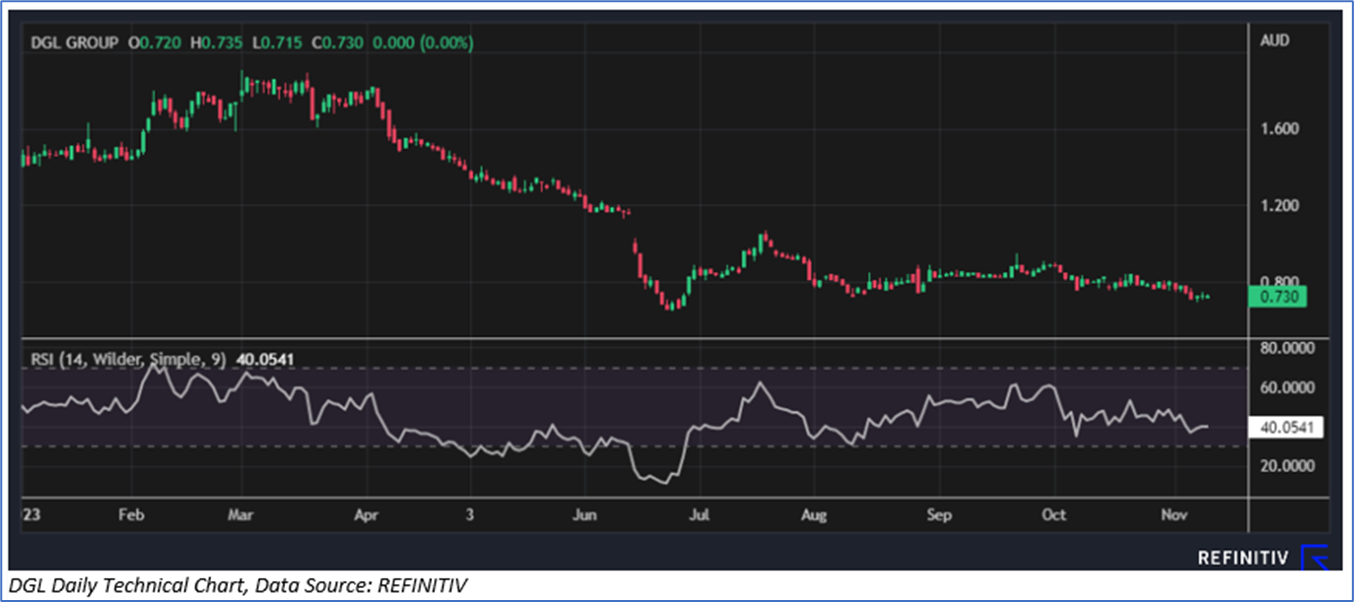Click the AUD currency label
Image resolution: width=1354 pixels, height=602 pixels.
(1275, 41)
